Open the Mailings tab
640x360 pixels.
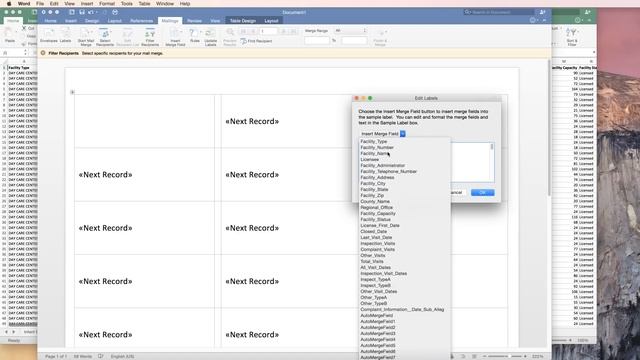tap(170, 20)
